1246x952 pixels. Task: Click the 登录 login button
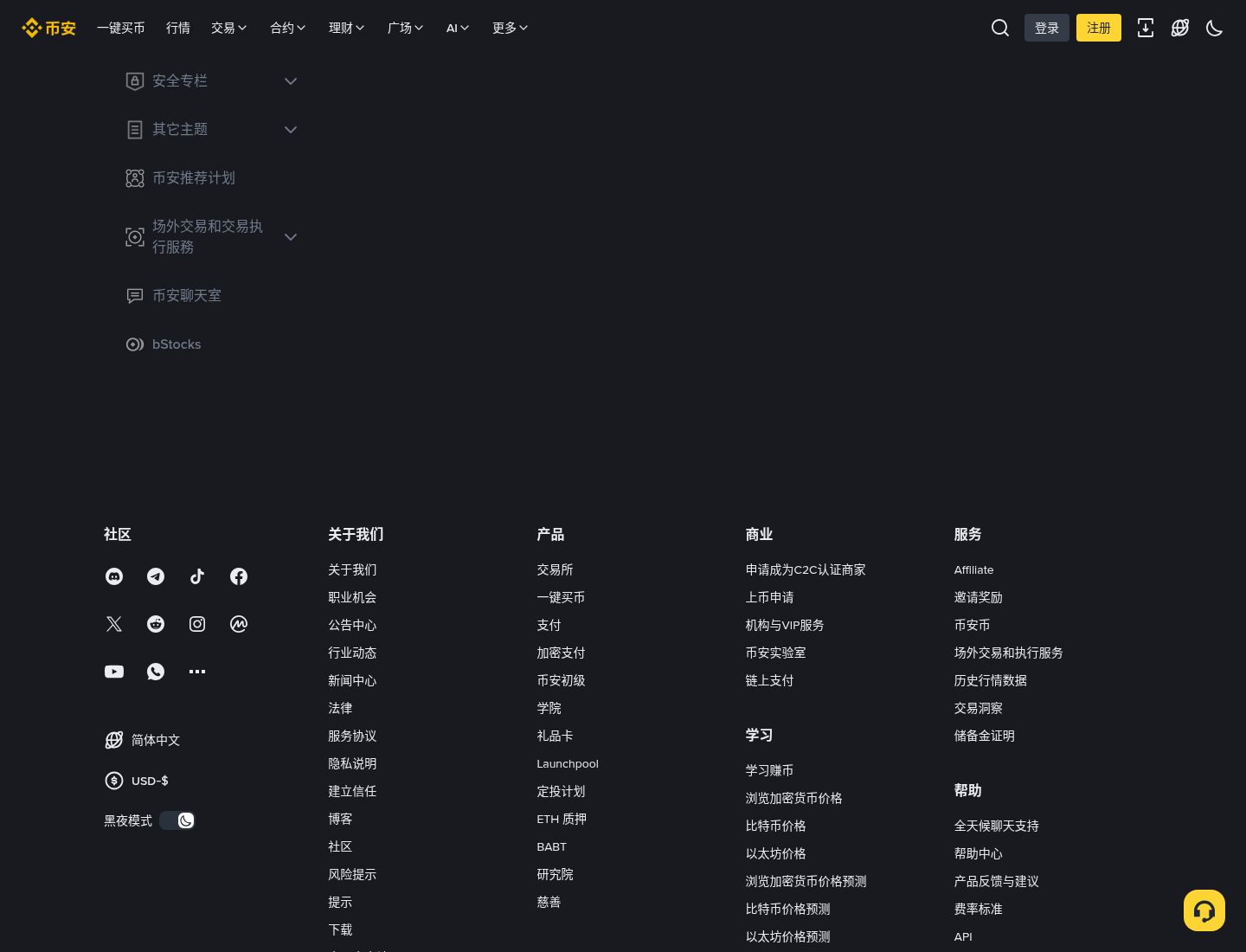point(1047,28)
